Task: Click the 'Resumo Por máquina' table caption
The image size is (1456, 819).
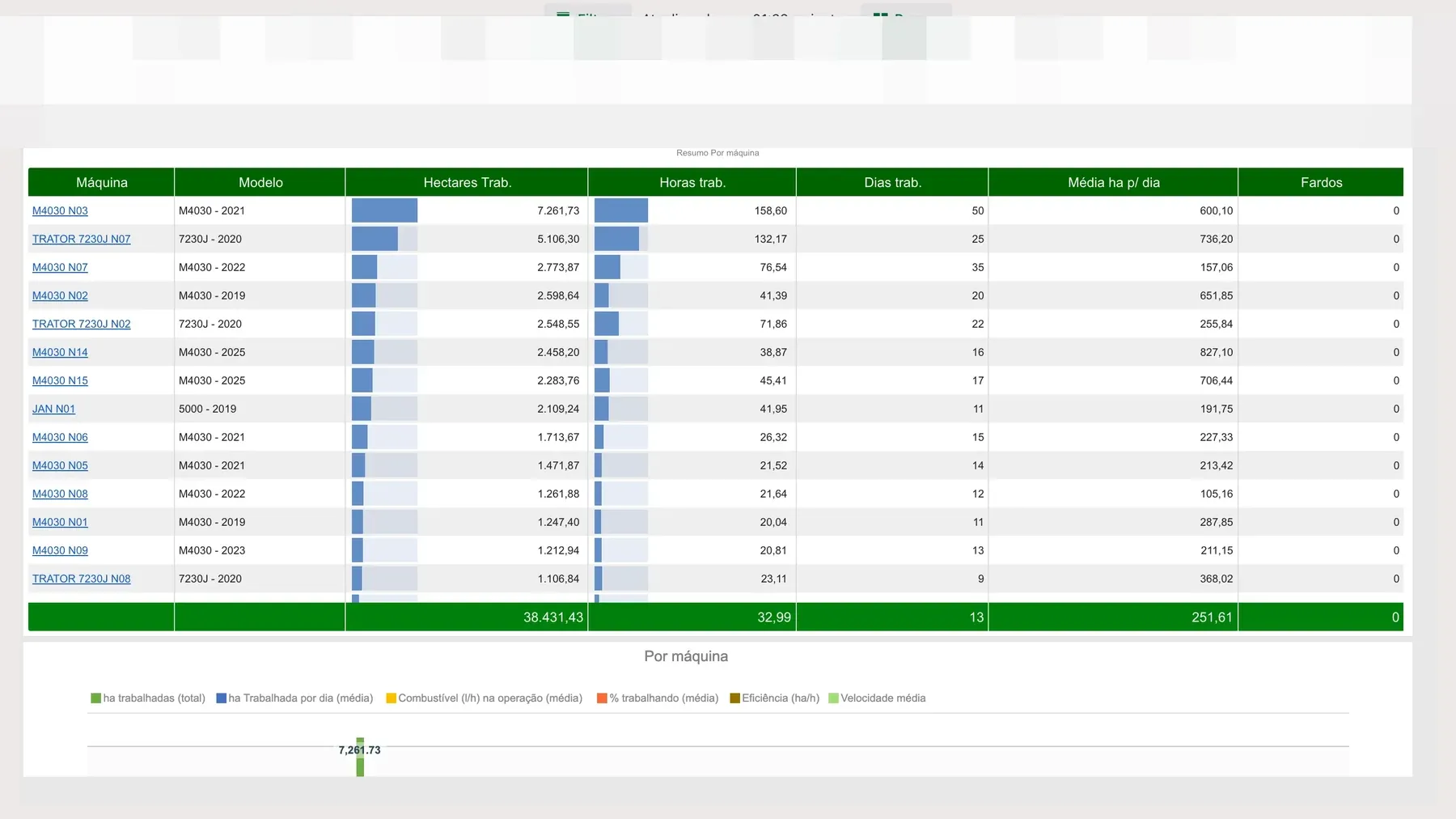Action: [x=717, y=153]
